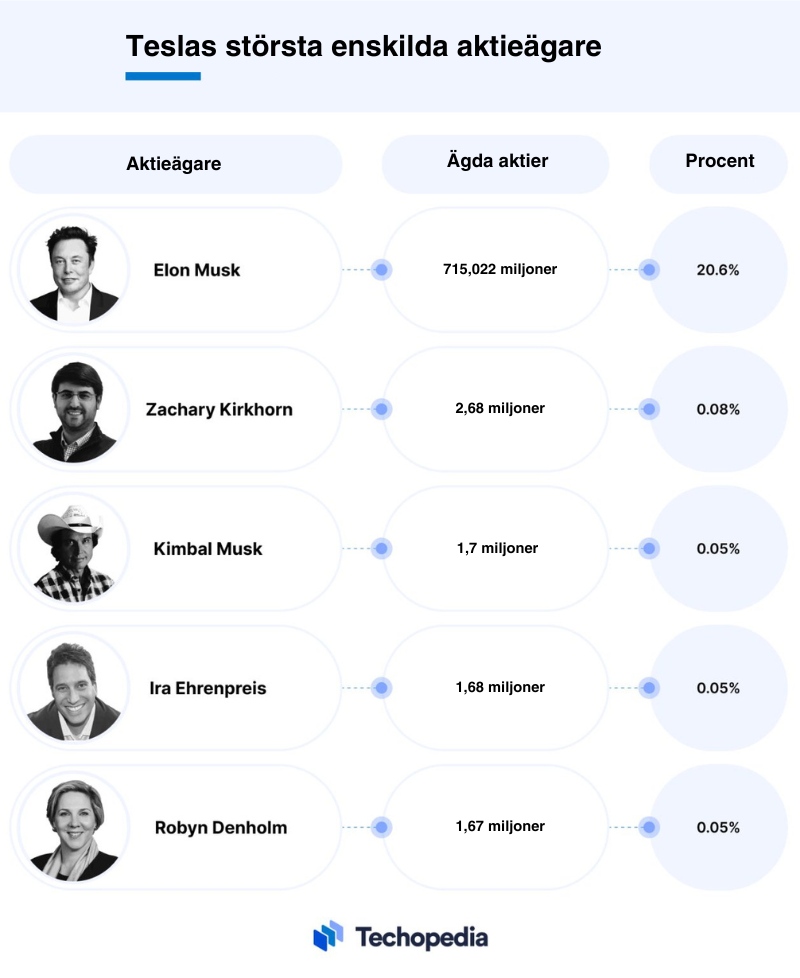Screen dimensions: 800x978
Task: Select the Aktieägare column header
Action: [176, 164]
